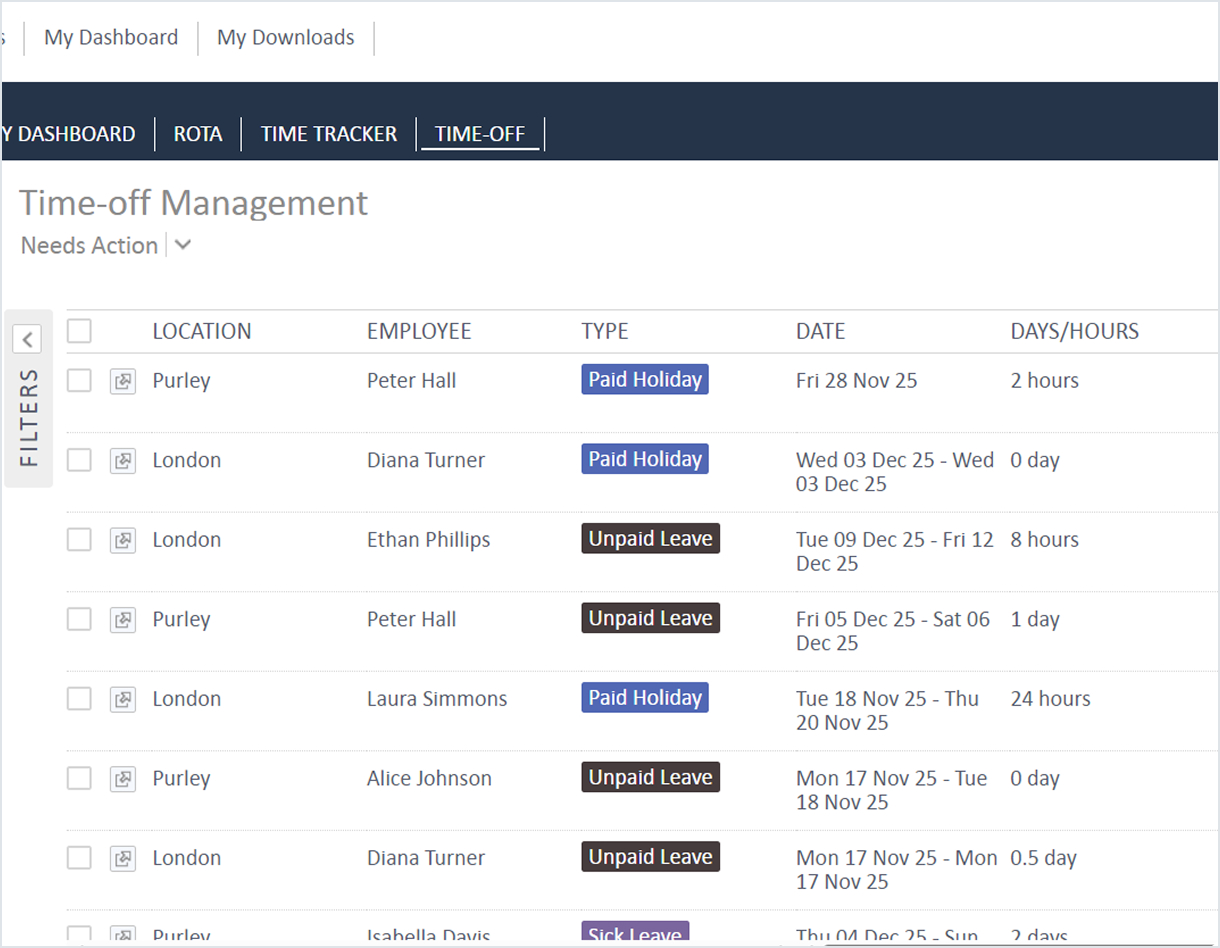Screen dimensions: 1220x948
Task: Open My Dashboard link
Action: pyautogui.click(x=111, y=38)
